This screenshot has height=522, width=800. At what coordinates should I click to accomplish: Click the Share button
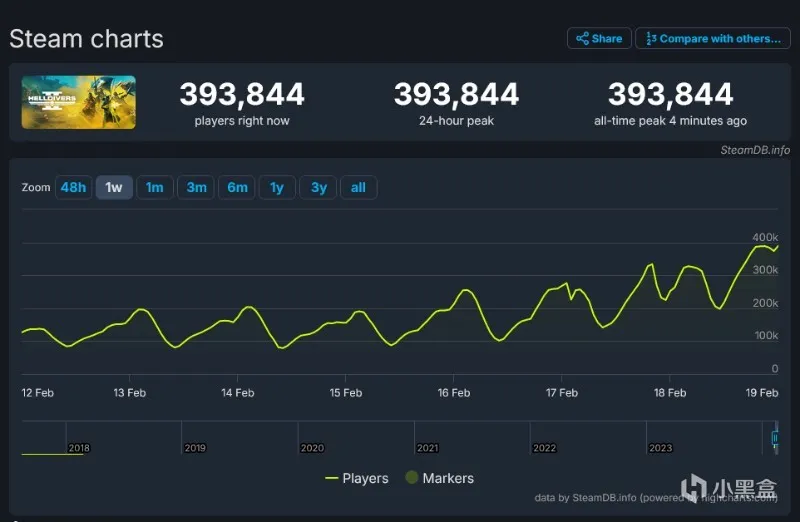pyautogui.click(x=599, y=38)
